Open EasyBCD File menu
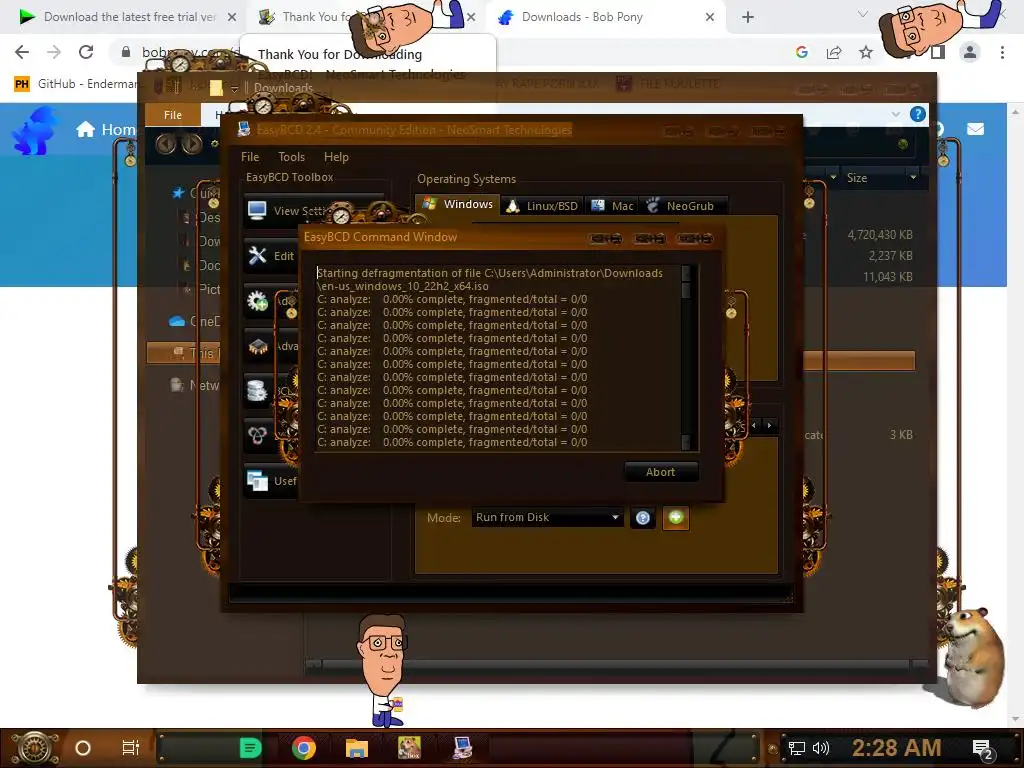This screenshot has height=768, width=1024. [249, 157]
